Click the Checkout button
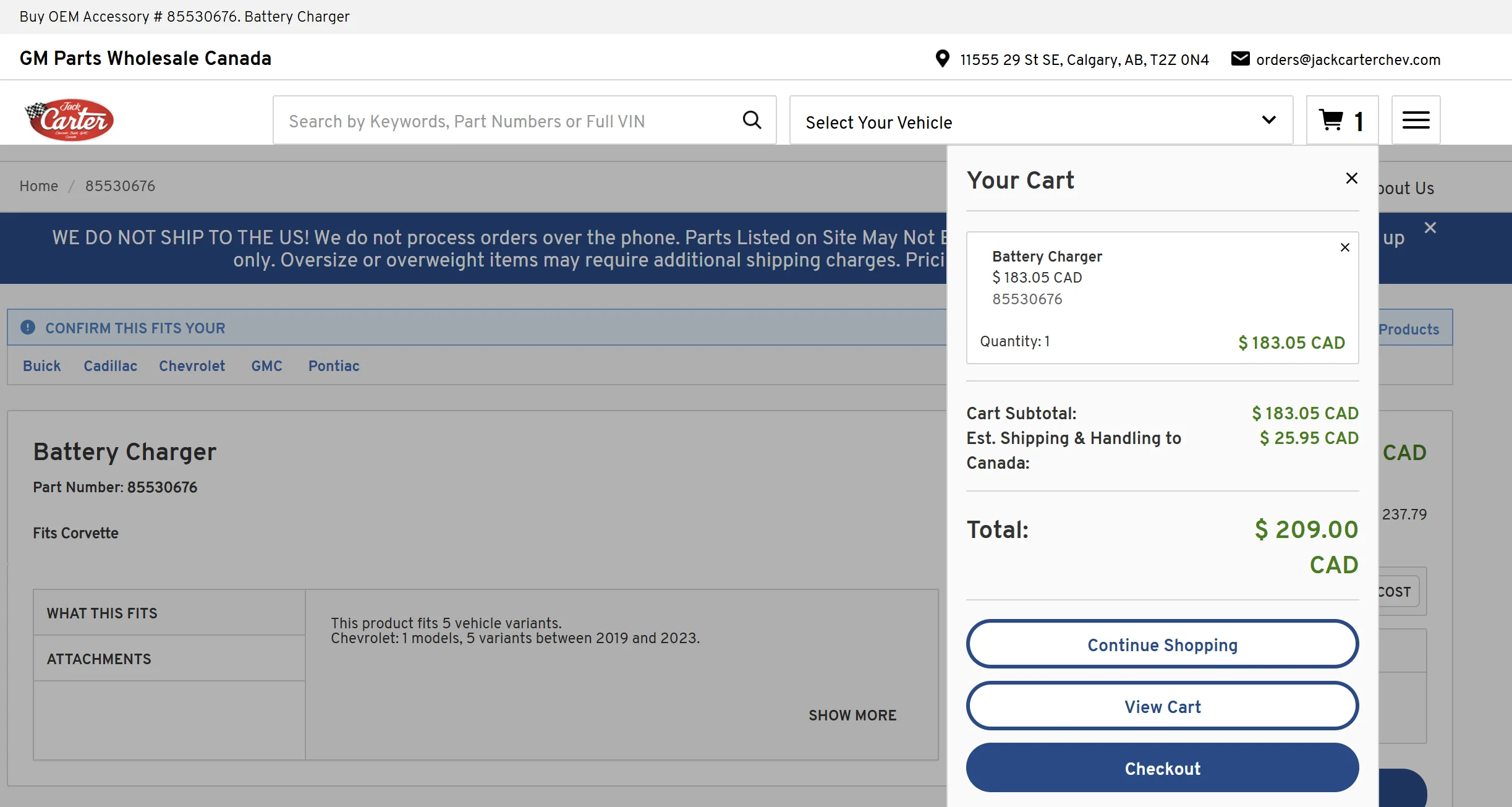Screen dimensions: 1512x807 1162,768
